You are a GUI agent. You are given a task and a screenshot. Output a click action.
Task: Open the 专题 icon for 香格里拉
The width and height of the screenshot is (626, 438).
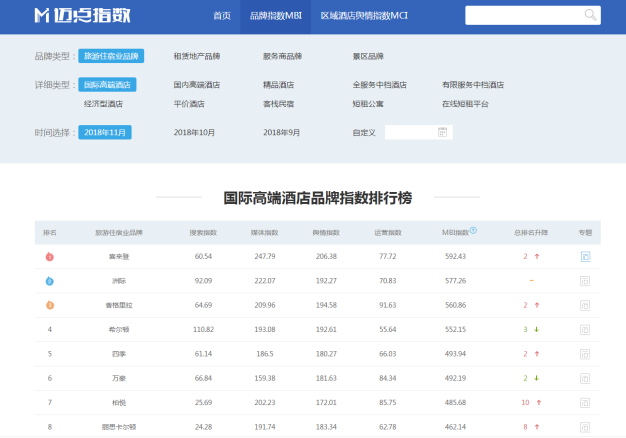pyautogui.click(x=585, y=305)
